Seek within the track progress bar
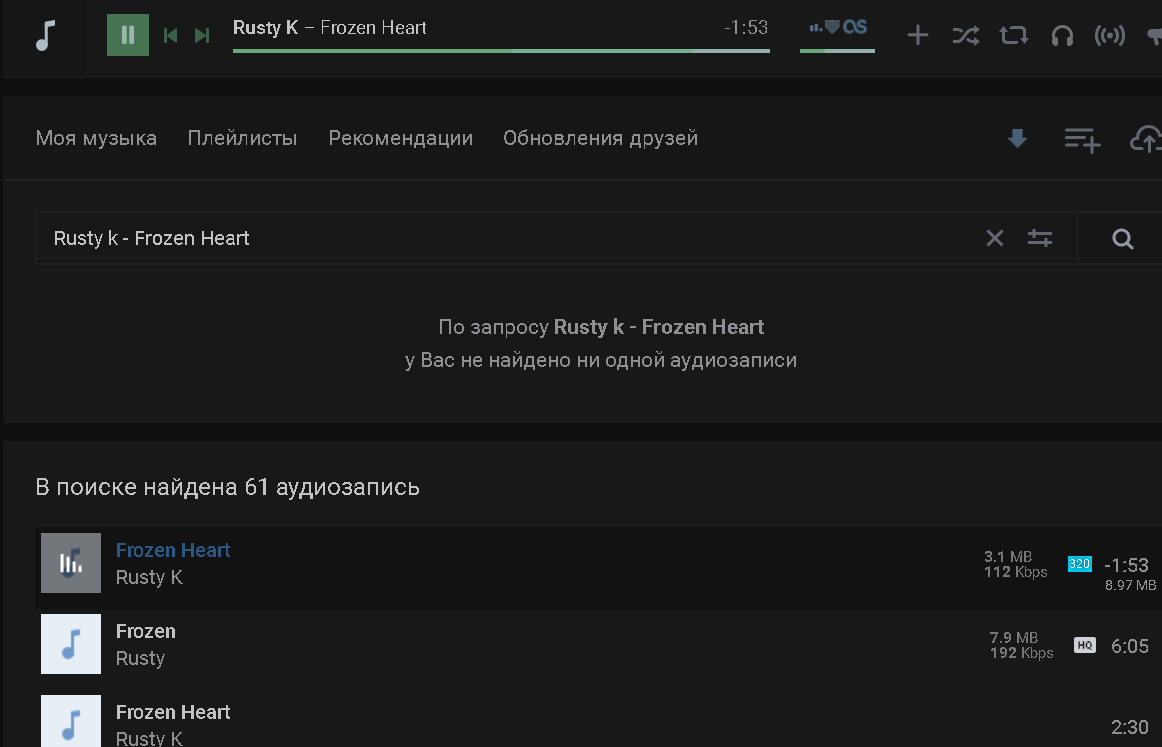The image size is (1162, 747). pyautogui.click(x=501, y=51)
